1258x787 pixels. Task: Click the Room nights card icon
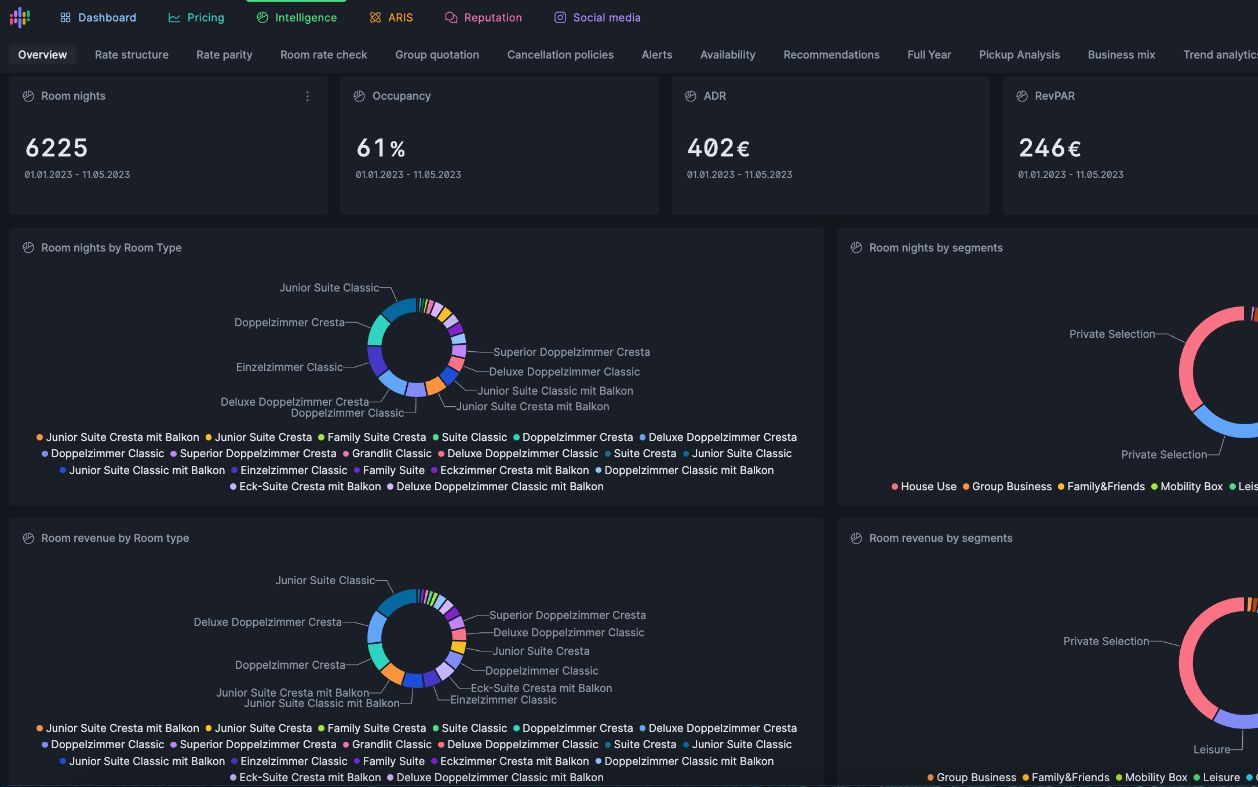click(x=28, y=96)
